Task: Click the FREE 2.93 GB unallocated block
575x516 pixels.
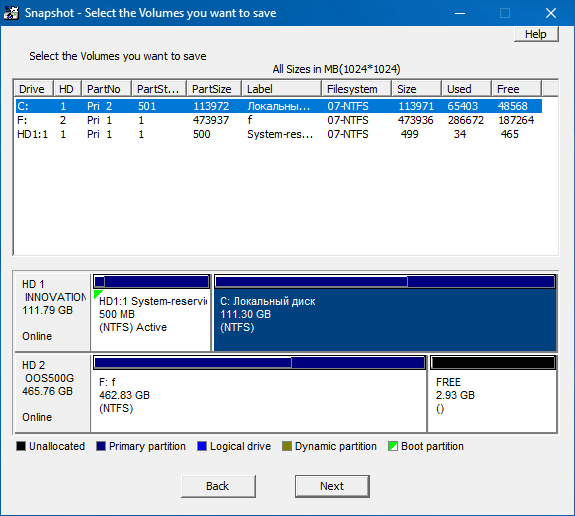Action: click(x=493, y=394)
